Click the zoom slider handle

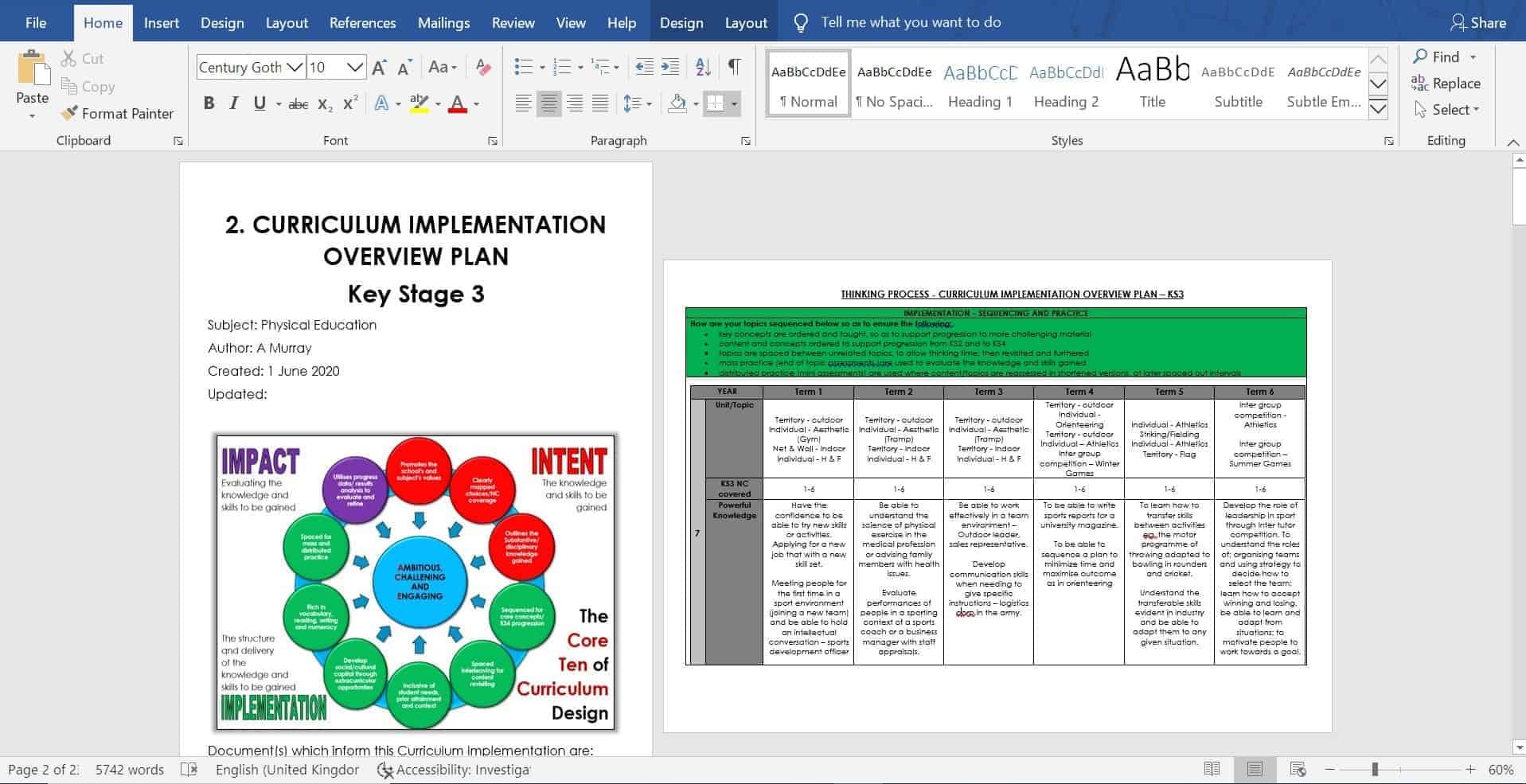[x=1375, y=770]
